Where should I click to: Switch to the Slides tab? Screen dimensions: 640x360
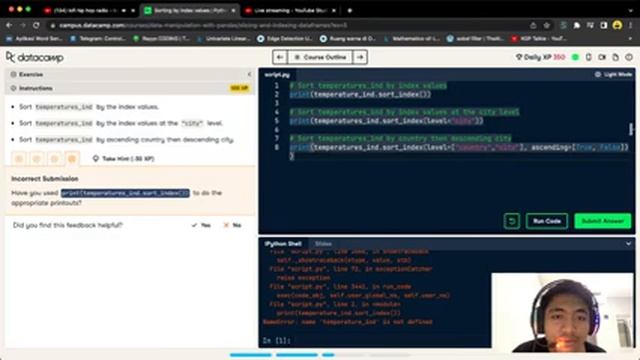pos(323,244)
